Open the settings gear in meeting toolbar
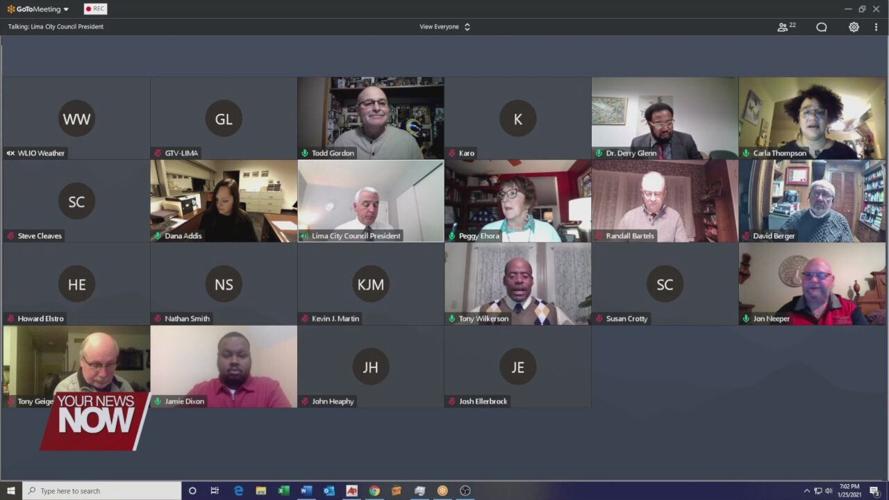This screenshot has width=889, height=500. coord(853,27)
